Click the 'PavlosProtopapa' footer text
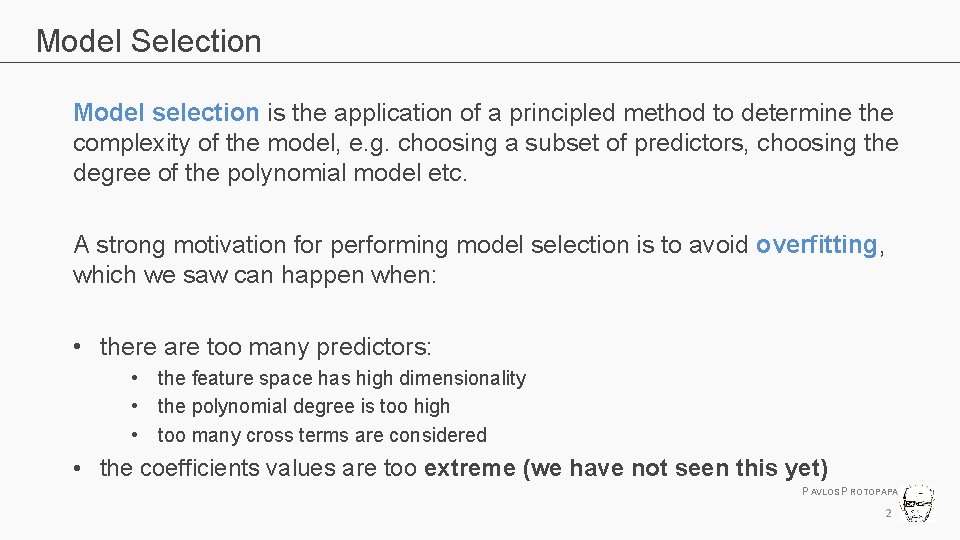The image size is (960, 540). (x=850, y=491)
